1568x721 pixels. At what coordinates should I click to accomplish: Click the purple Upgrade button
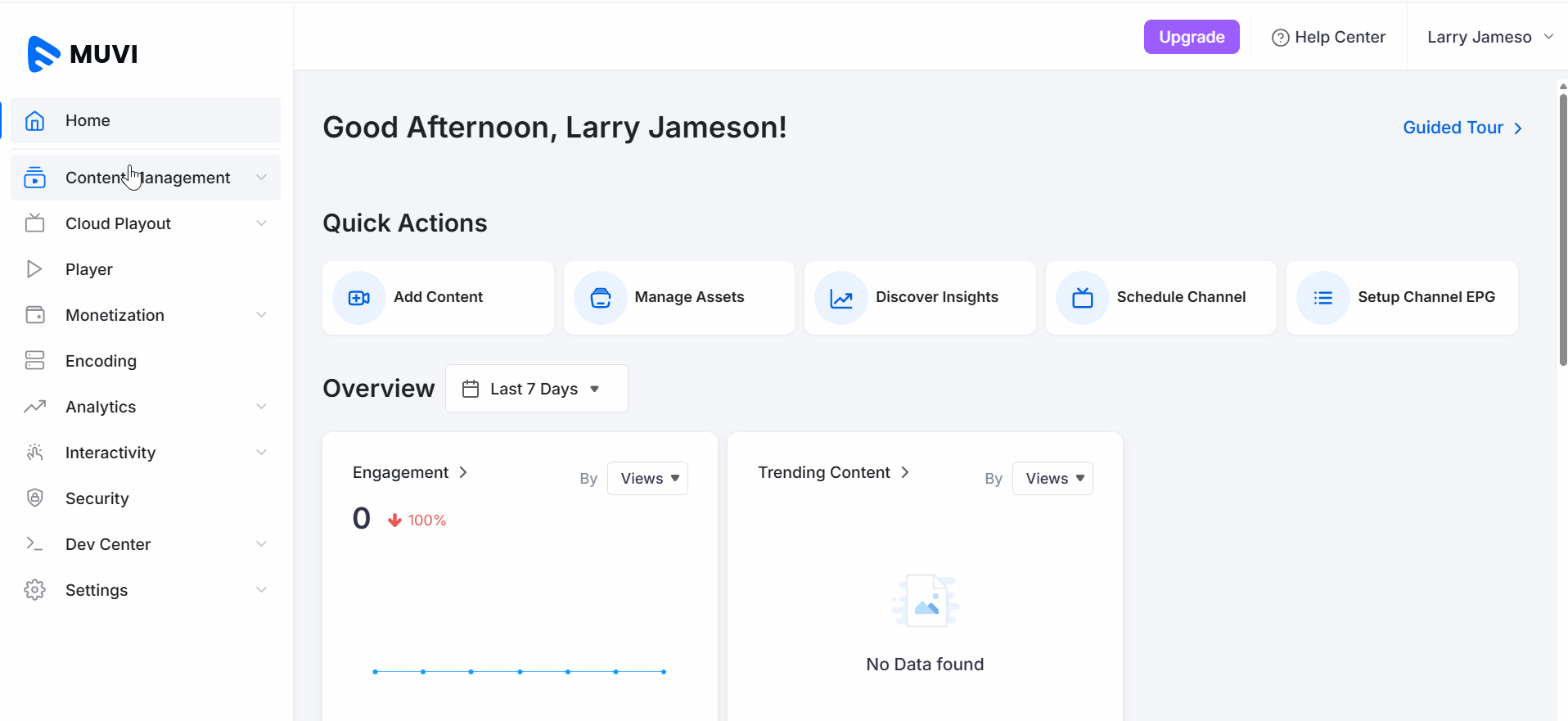point(1191,37)
